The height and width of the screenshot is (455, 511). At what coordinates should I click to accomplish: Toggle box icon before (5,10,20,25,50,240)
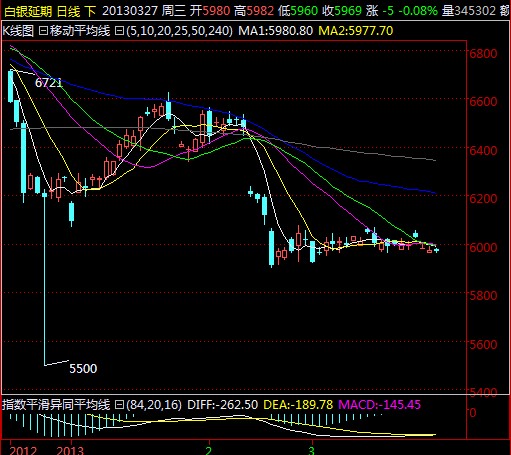click(119, 31)
